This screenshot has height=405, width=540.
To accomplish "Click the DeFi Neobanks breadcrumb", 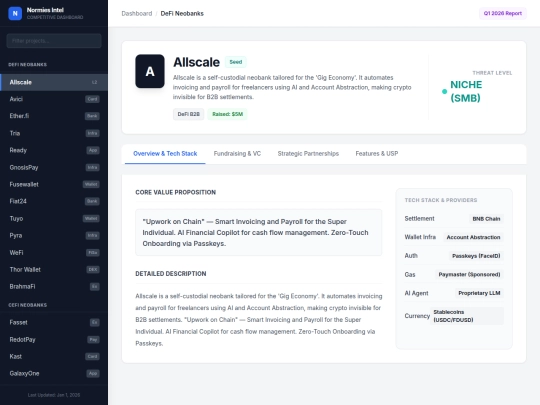I will point(182,13).
